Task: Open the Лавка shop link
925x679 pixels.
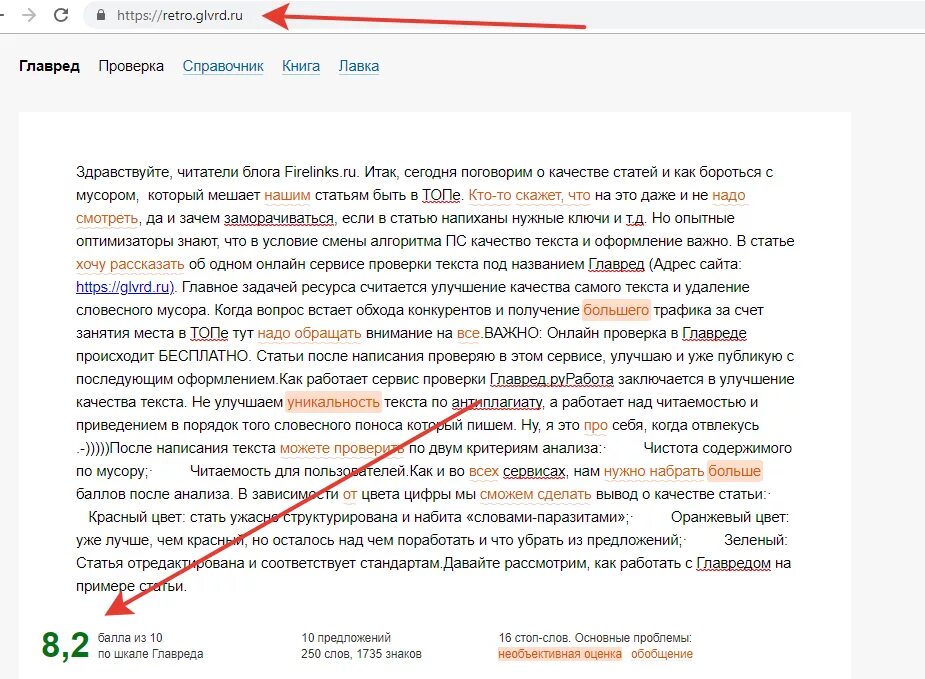Action: coord(359,65)
